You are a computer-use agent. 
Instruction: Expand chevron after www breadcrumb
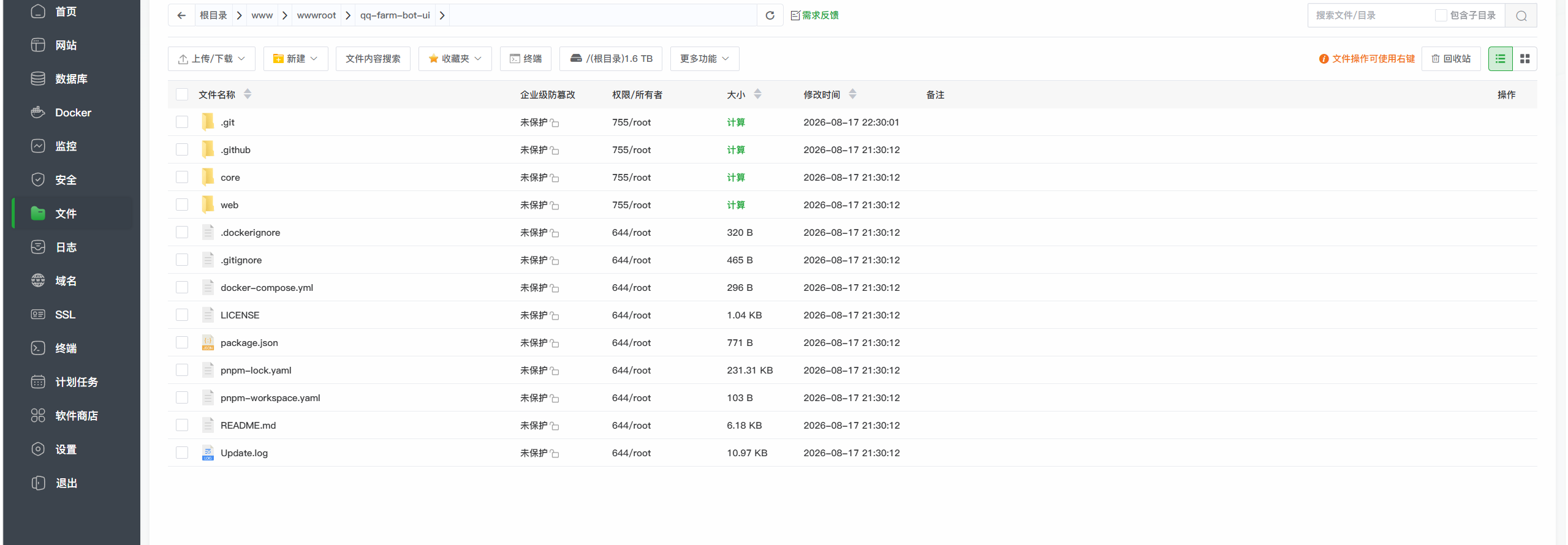coord(285,15)
